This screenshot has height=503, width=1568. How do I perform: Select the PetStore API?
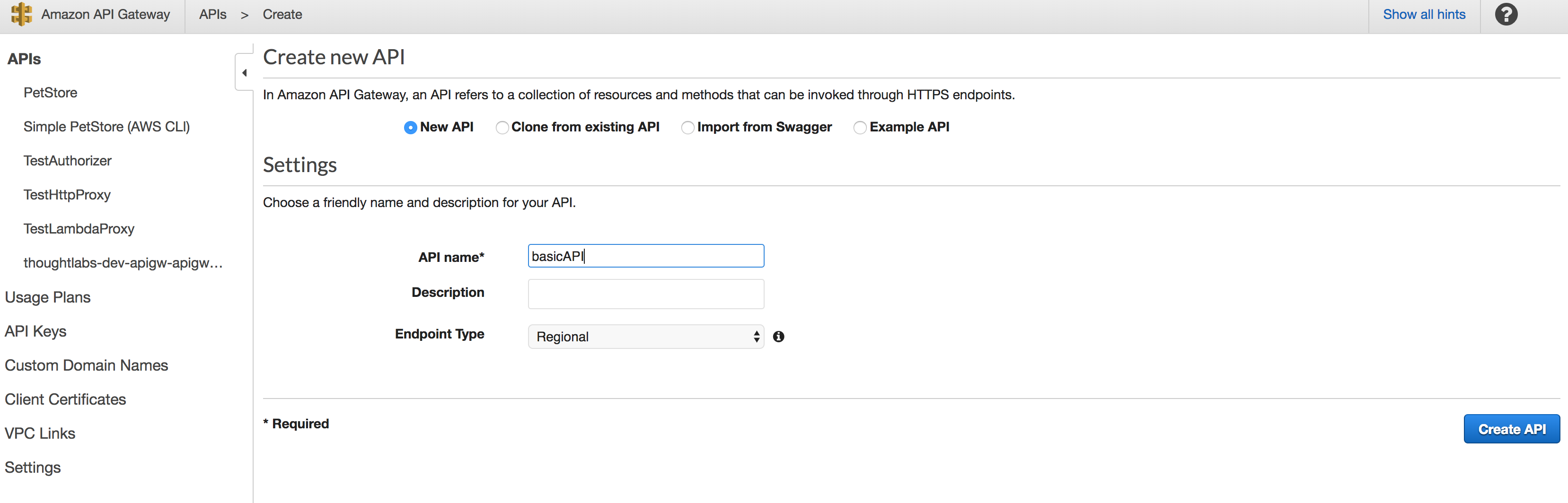(x=51, y=93)
